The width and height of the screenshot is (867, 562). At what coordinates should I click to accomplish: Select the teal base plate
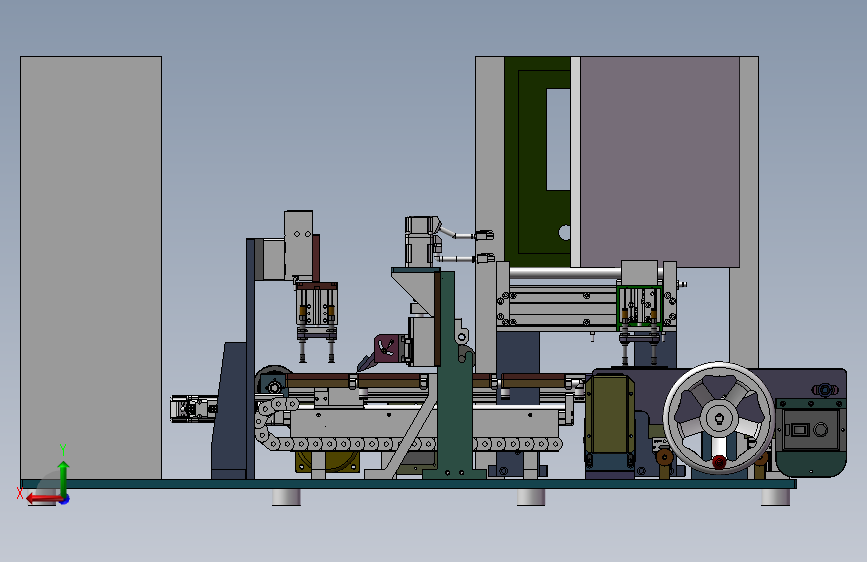tap(409, 484)
